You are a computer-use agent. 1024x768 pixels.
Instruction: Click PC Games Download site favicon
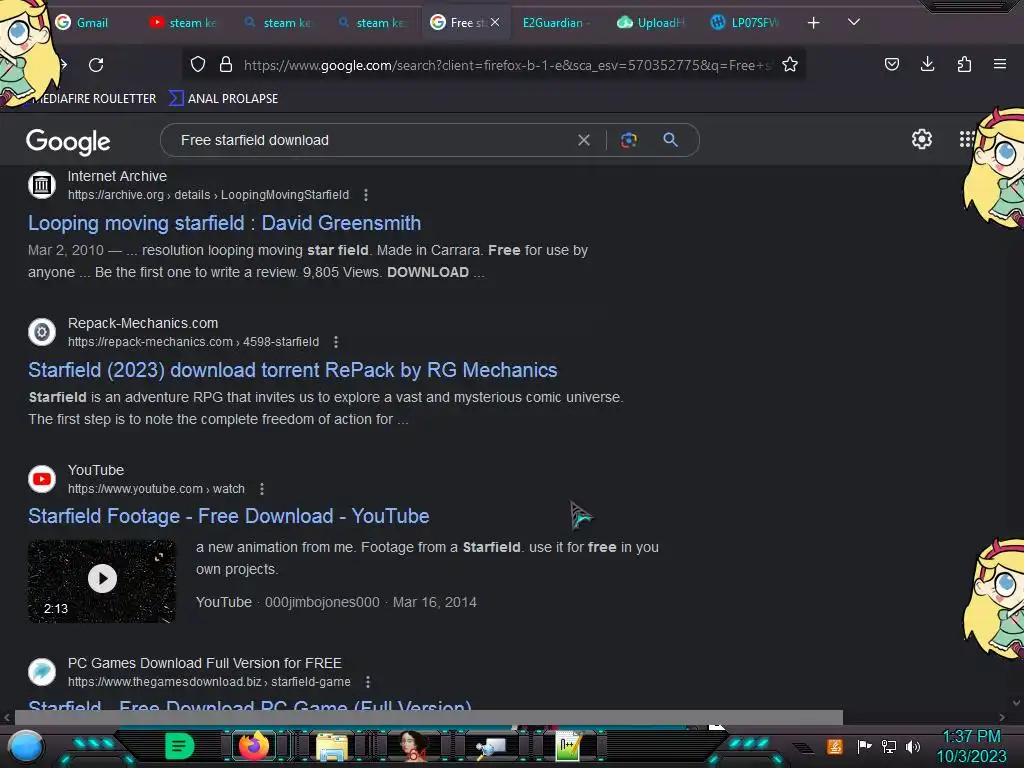coord(42,672)
